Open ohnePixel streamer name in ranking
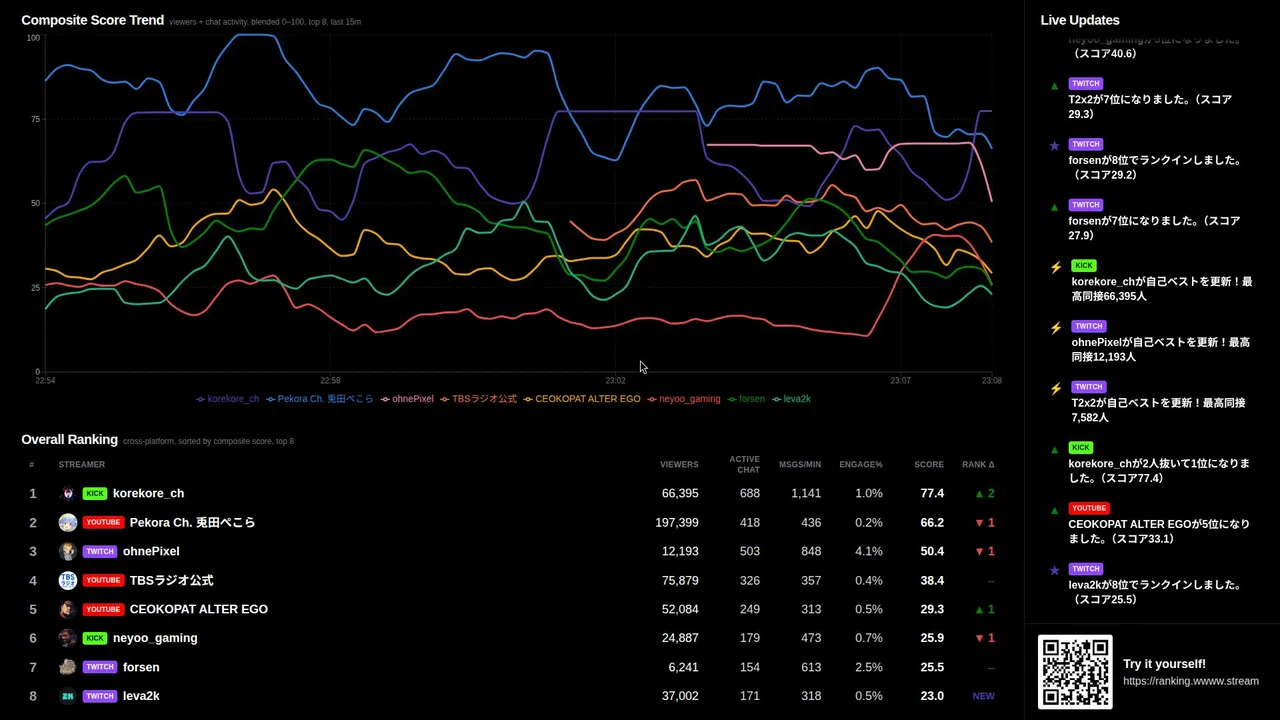 tap(151, 551)
